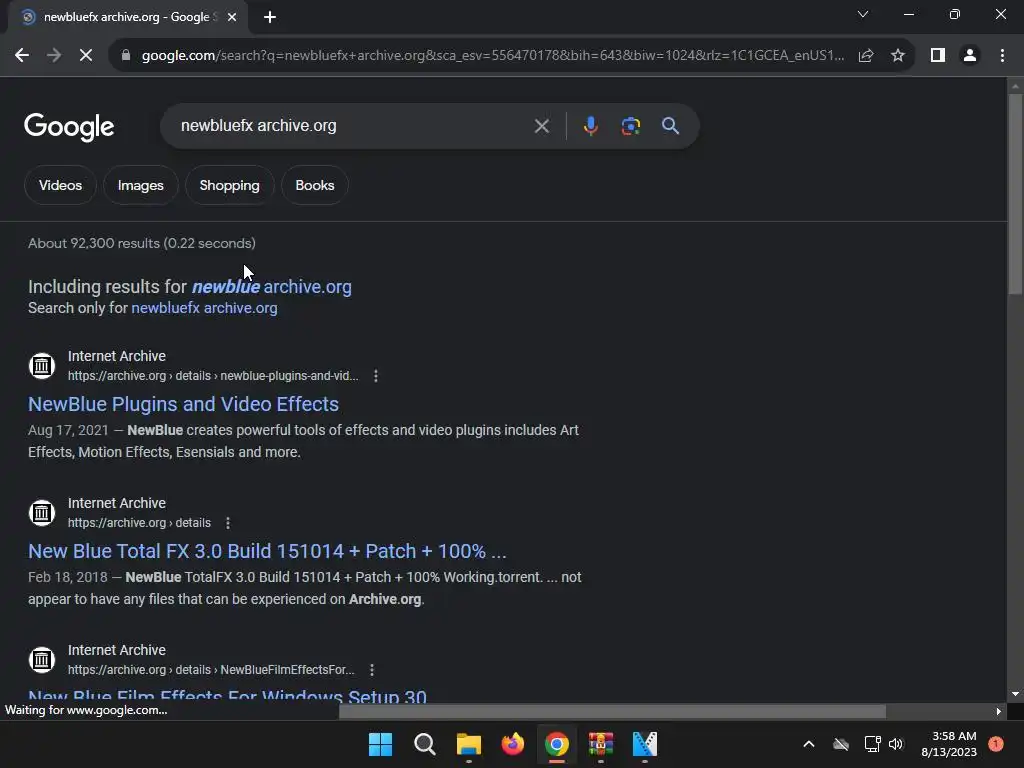Open the tab search dropdown
The height and width of the screenshot is (768, 1024).
[x=863, y=14]
